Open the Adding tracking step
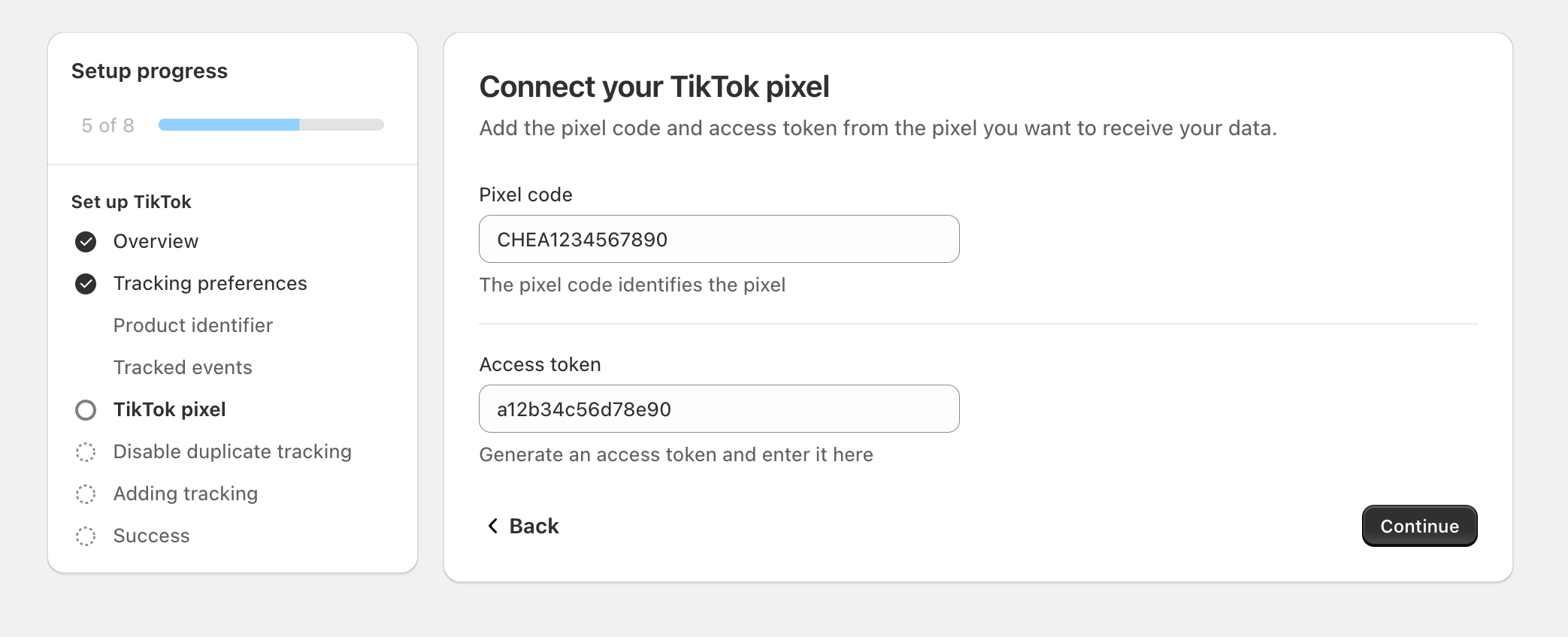This screenshot has width=1568, height=637. pyautogui.click(x=186, y=494)
